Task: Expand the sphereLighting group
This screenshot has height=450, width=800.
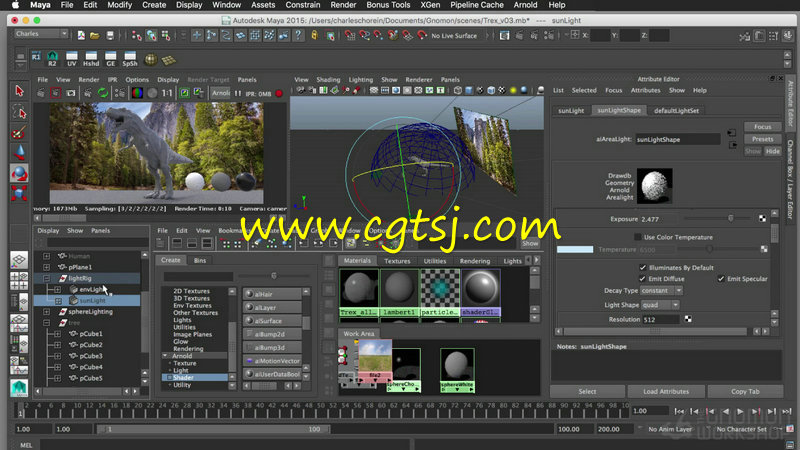Action: pyautogui.click(x=46, y=311)
